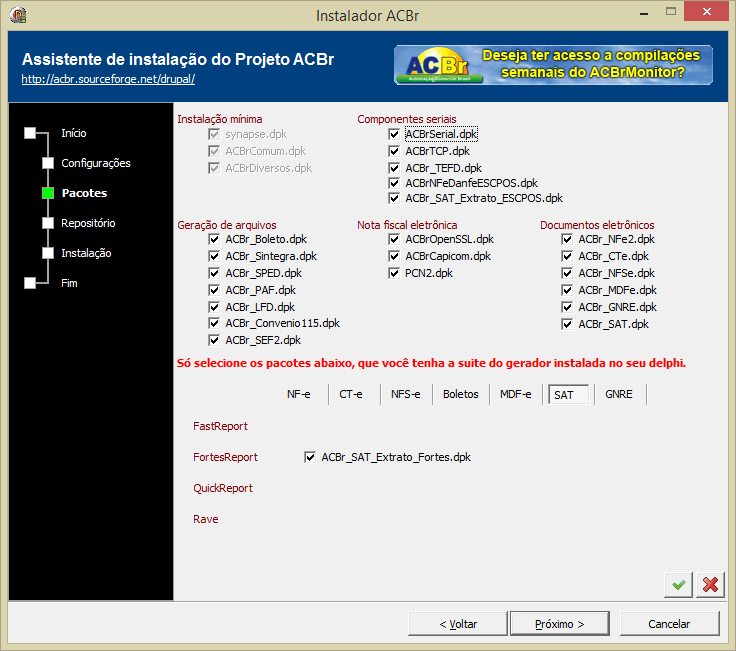Image resolution: width=736 pixels, height=651 pixels.
Task: Toggle ACBr_PAF.dpk checkbox
Action: 214,290
